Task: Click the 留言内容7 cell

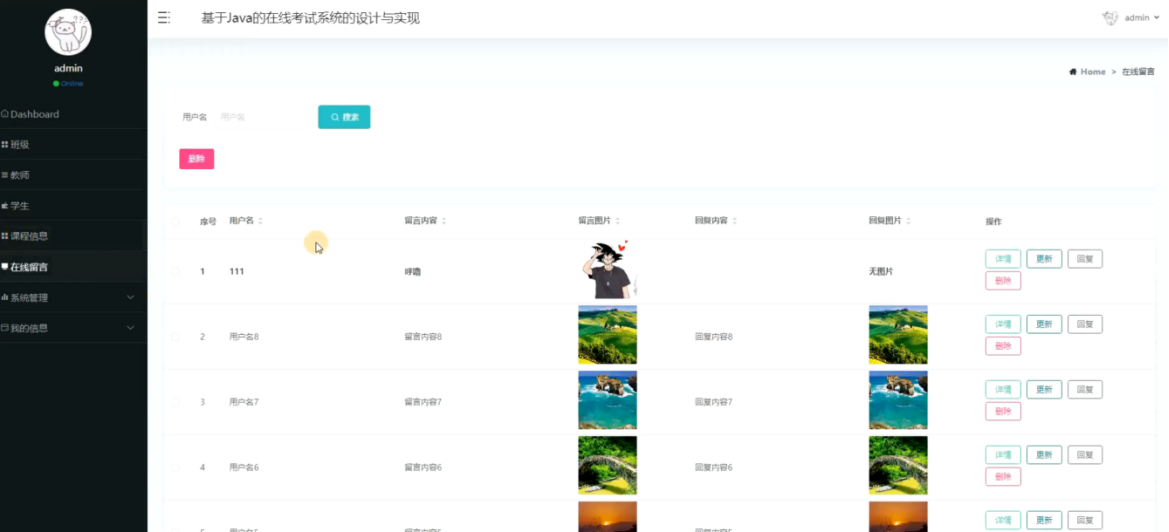Action: pos(423,402)
